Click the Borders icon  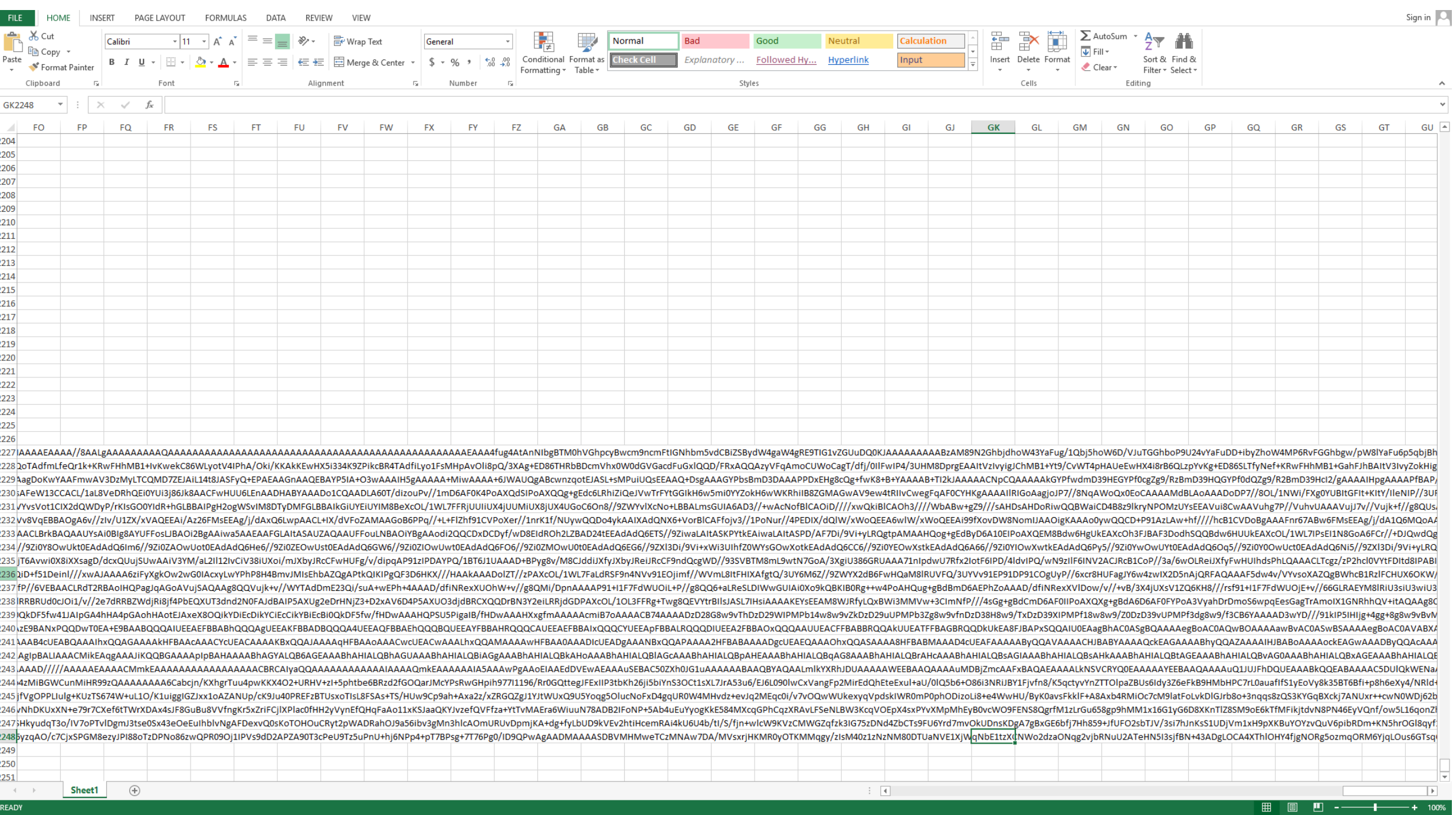170,62
